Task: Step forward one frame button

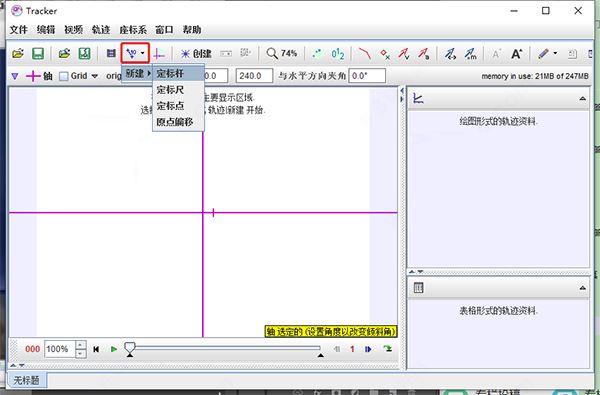Action: (368, 349)
